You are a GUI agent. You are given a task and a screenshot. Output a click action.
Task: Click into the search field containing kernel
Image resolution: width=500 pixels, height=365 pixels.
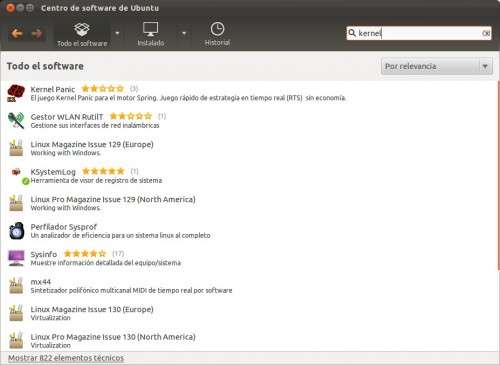pos(418,33)
